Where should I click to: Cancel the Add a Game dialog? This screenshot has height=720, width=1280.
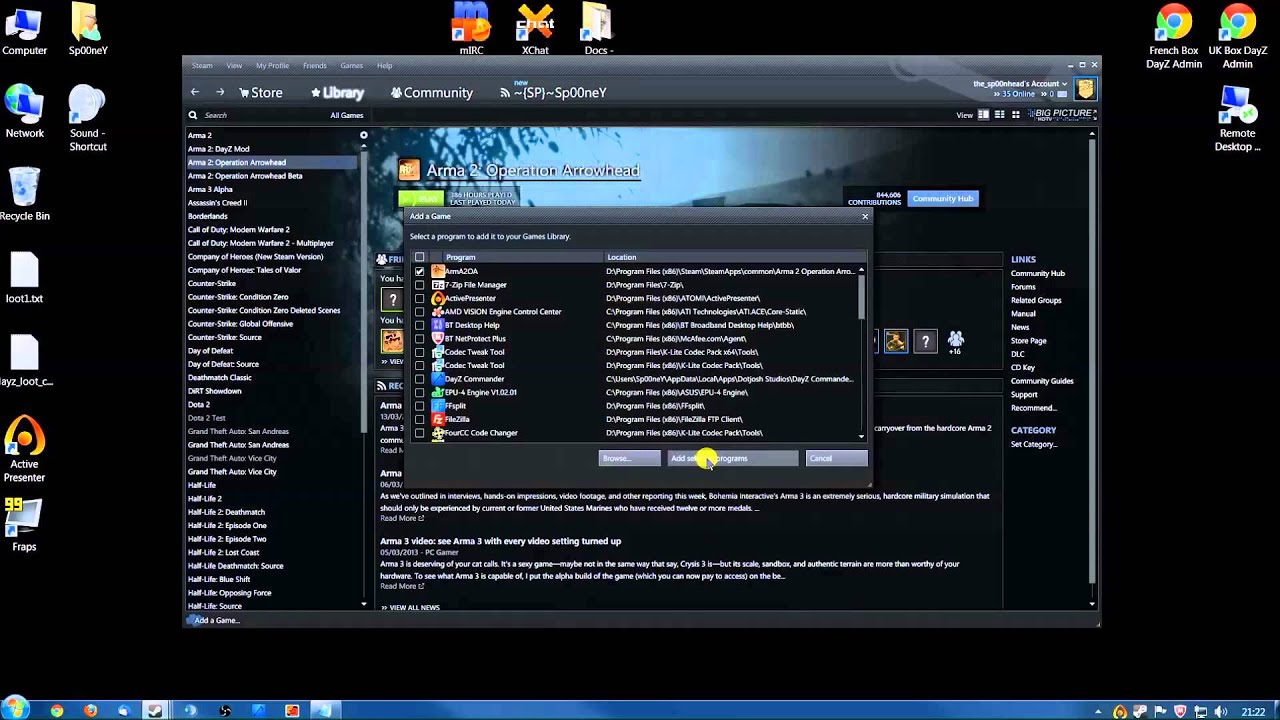837,458
